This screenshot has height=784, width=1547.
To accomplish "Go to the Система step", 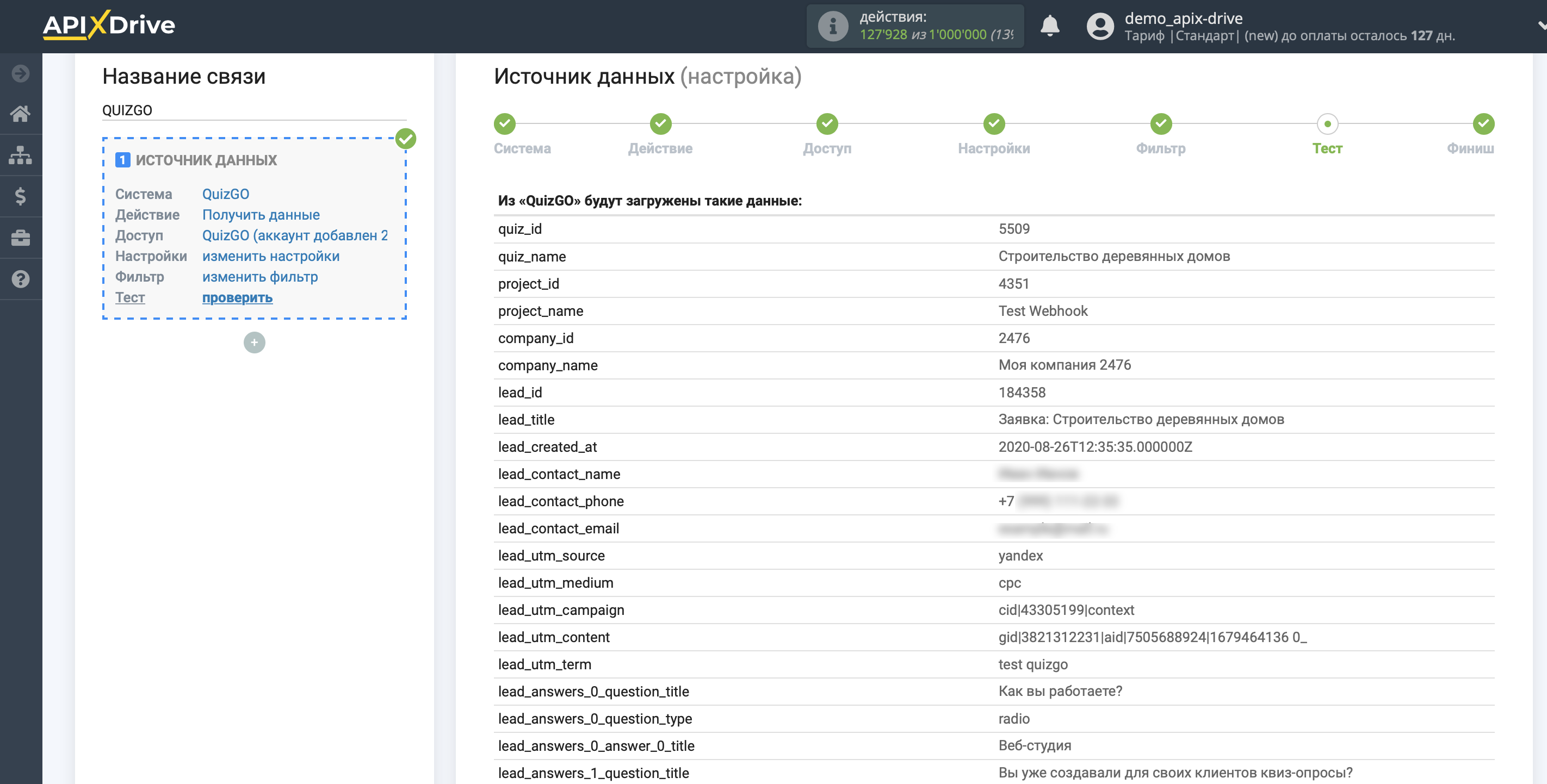I will pos(504,125).
